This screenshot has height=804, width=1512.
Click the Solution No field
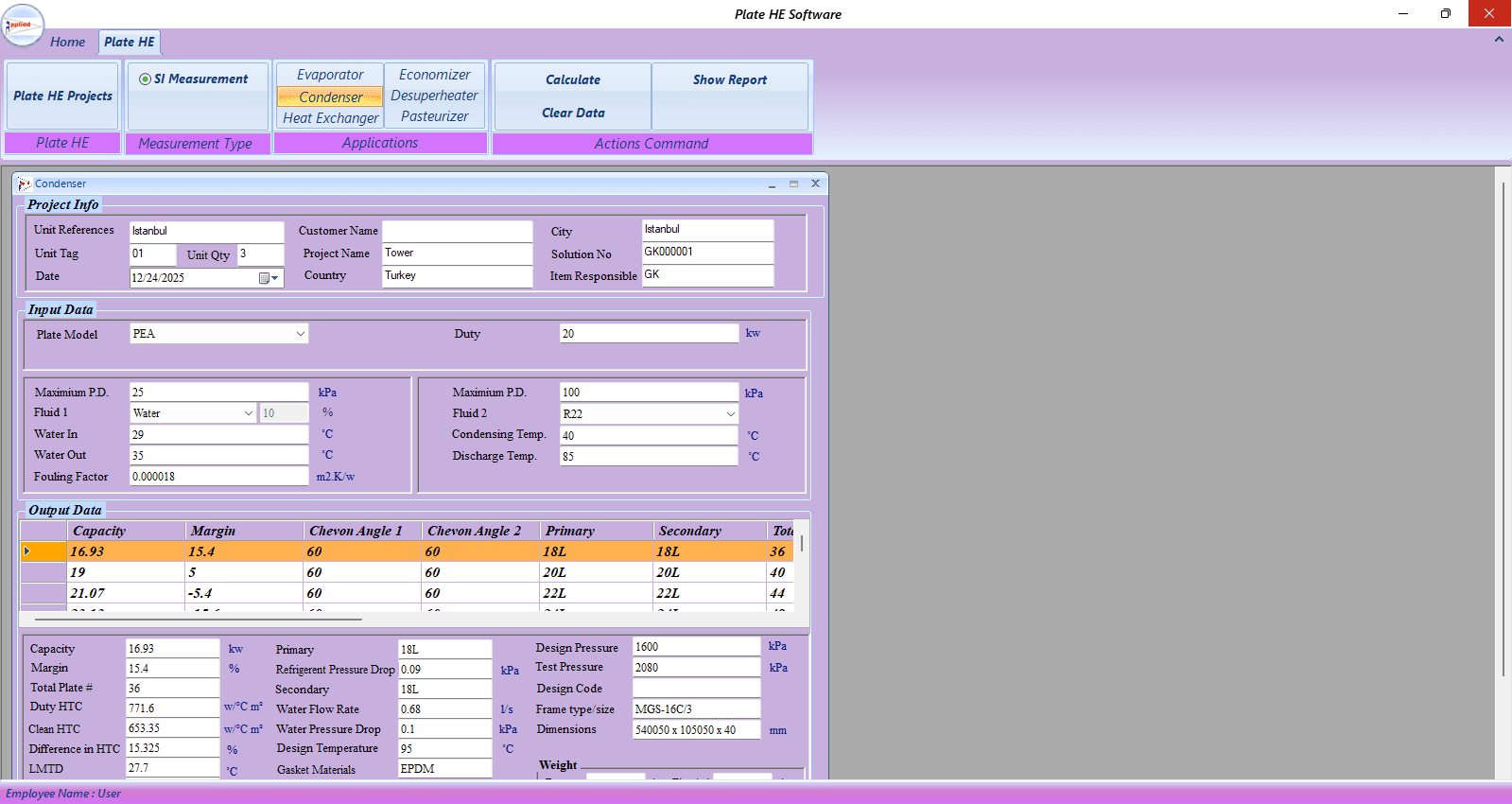tap(707, 253)
